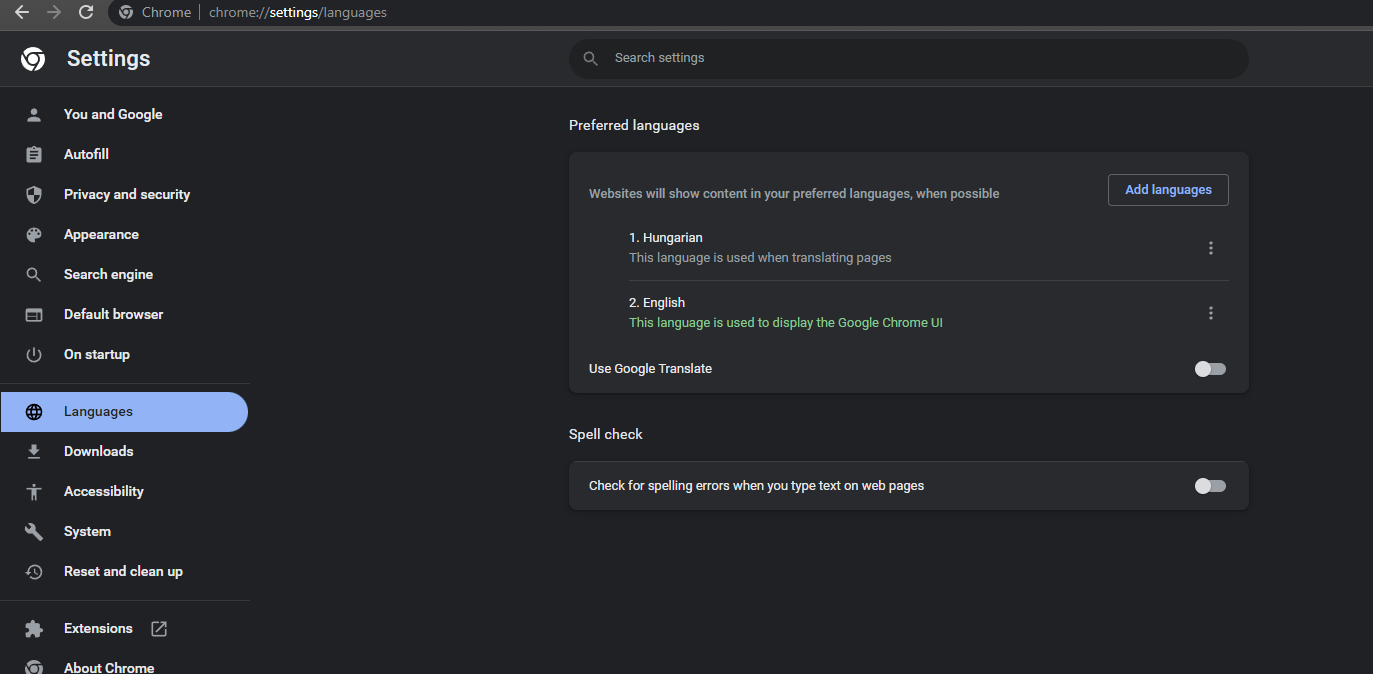Click the magnifier icon in Search settings
This screenshot has height=674, width=1373.
tap(591, 58)
